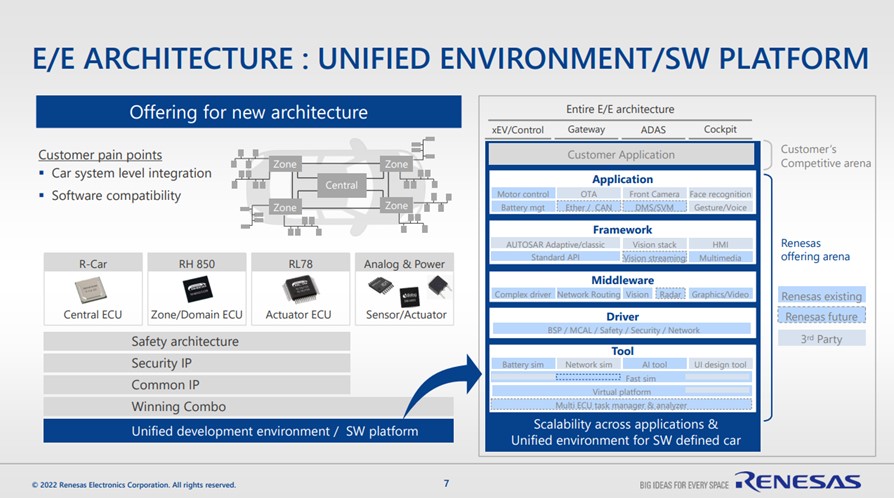
Task: Click the 'Common IP' bar
Action: pos(197,384)
